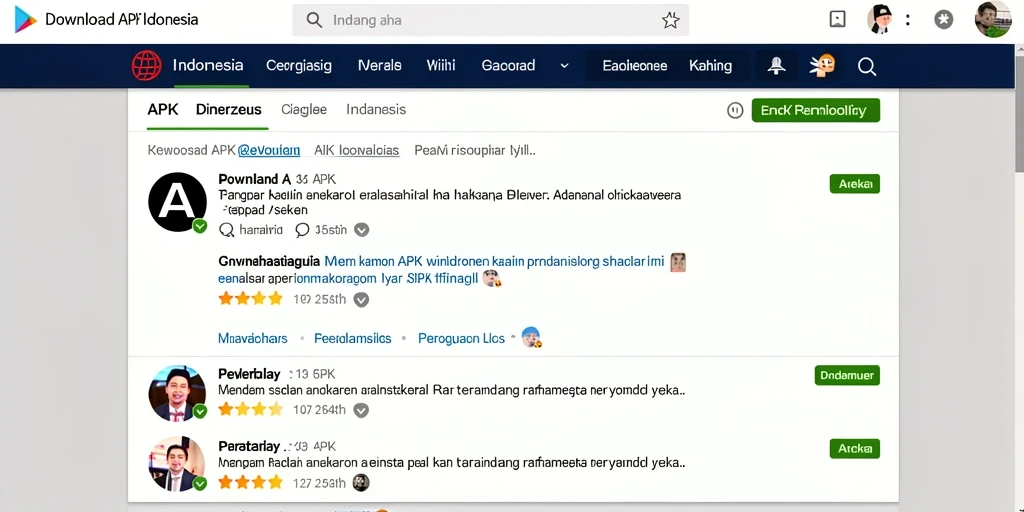The height and width of the screenshot is (512, 1024).
Task: Switch to the APK tab
Action: click(x=163, y=110)
